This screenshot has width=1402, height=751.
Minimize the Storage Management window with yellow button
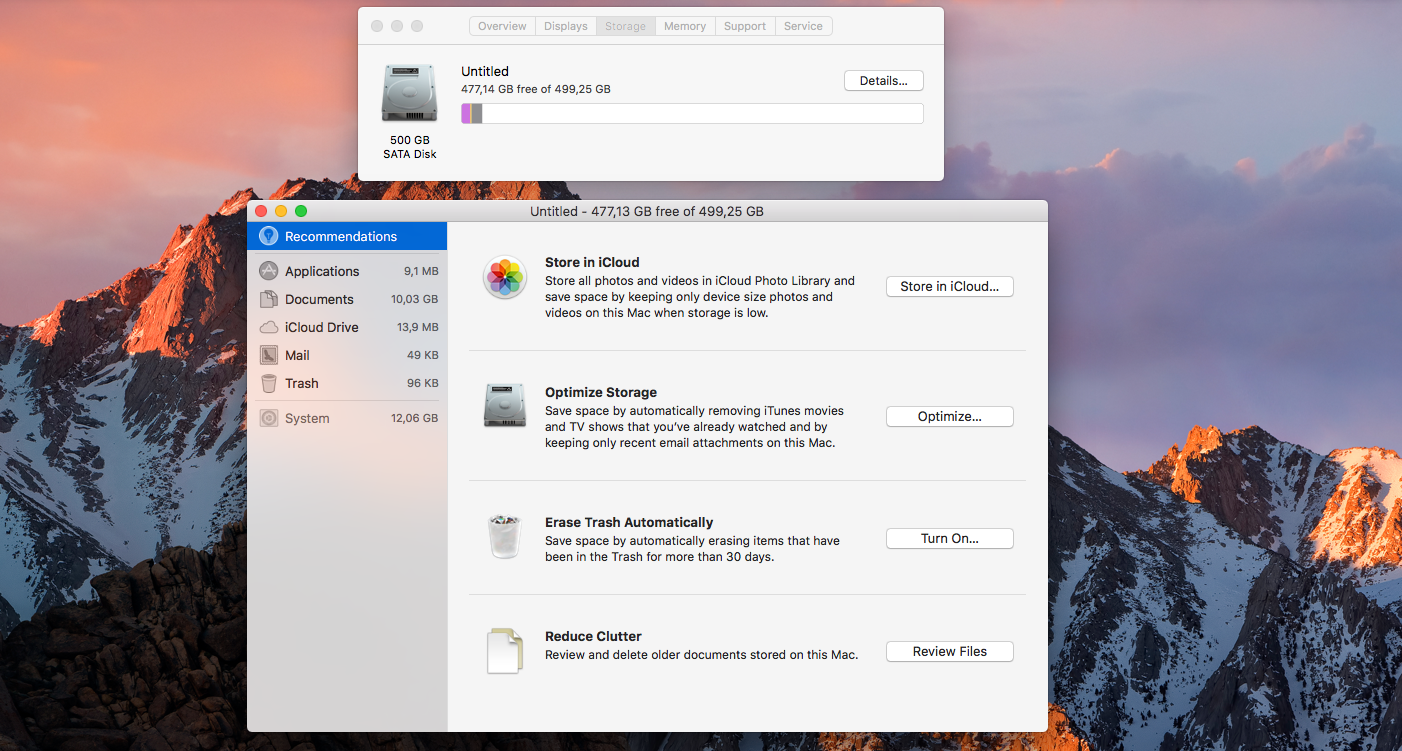coord(281,211)
